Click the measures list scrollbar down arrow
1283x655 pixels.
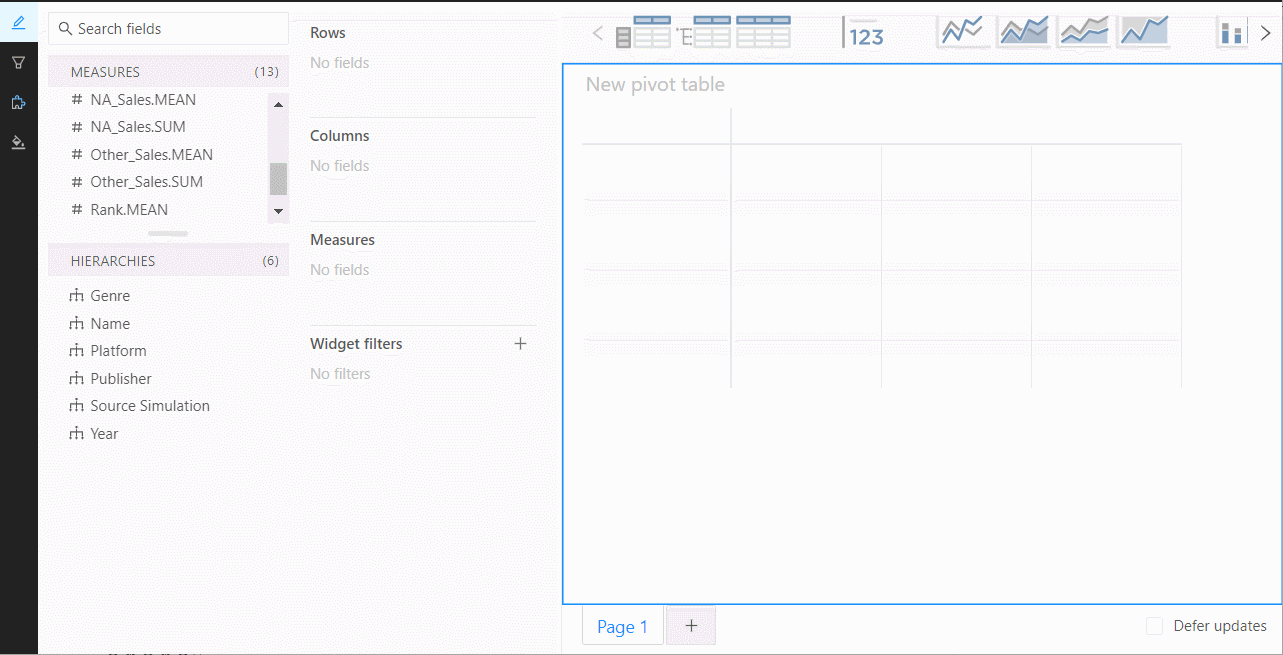279,211
